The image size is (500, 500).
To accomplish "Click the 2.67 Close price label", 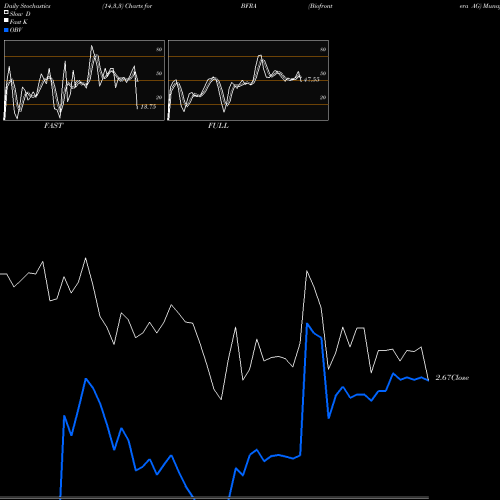I will [452, 378].
